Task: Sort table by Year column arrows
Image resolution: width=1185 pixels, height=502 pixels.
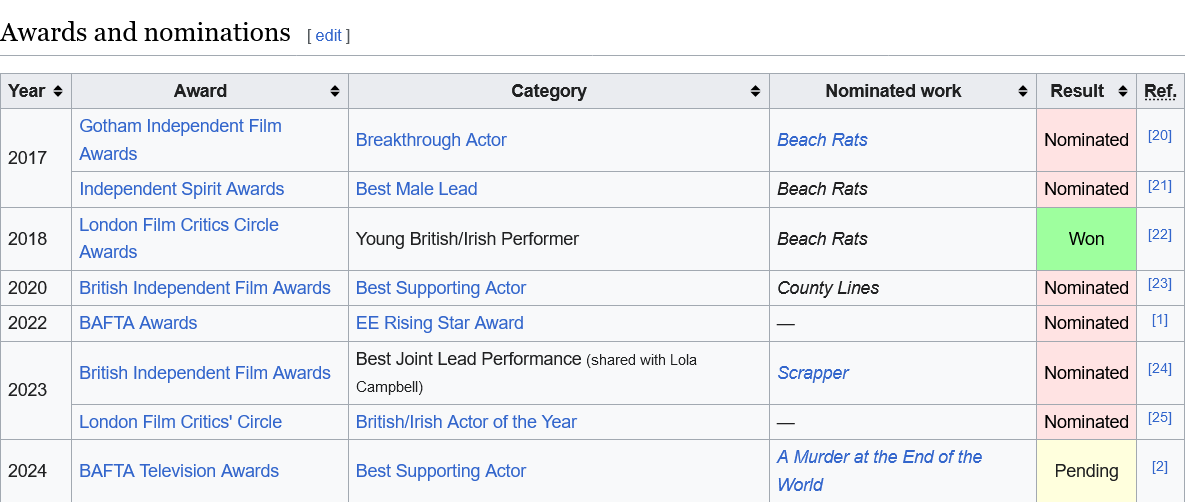Action: tap(58, 91)
